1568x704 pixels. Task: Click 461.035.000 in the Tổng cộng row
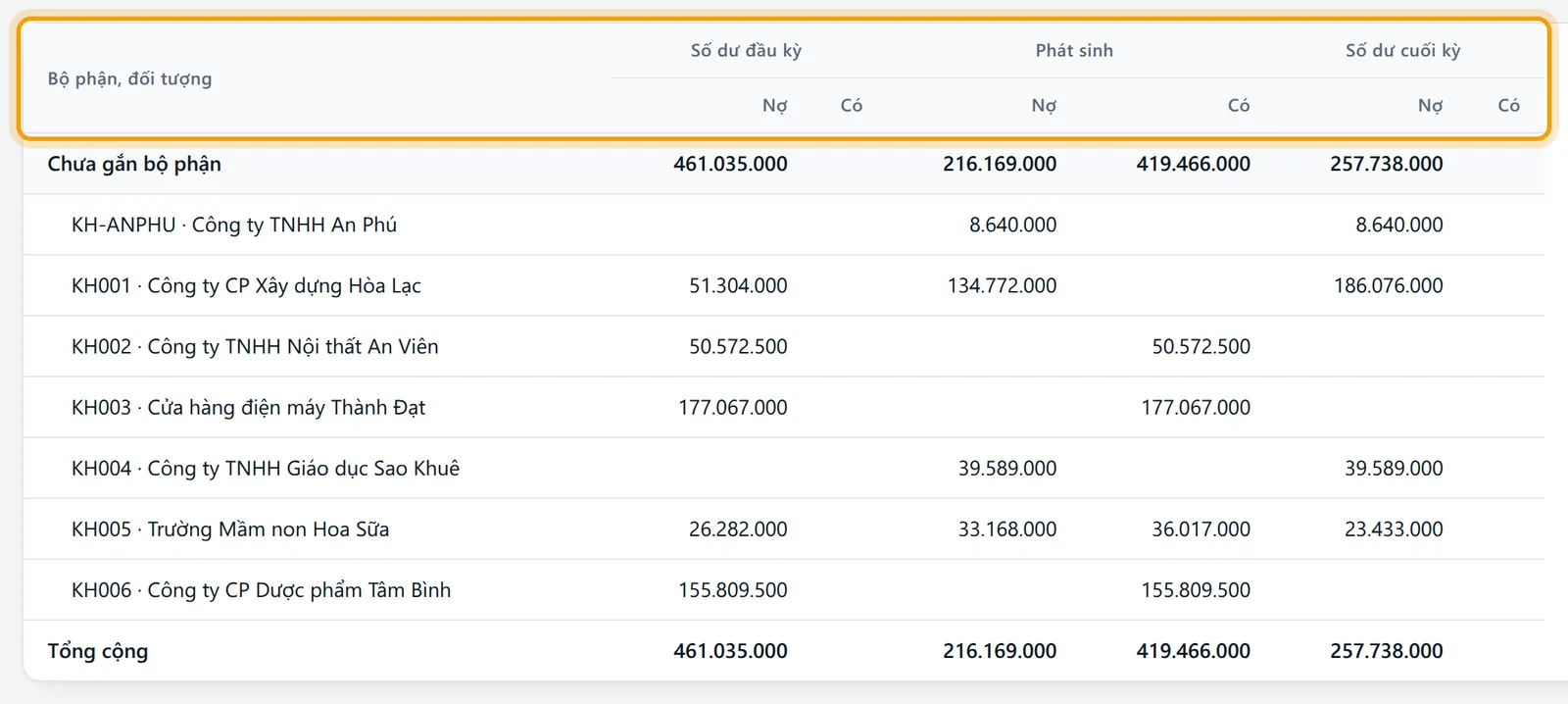tap(730, 650)
